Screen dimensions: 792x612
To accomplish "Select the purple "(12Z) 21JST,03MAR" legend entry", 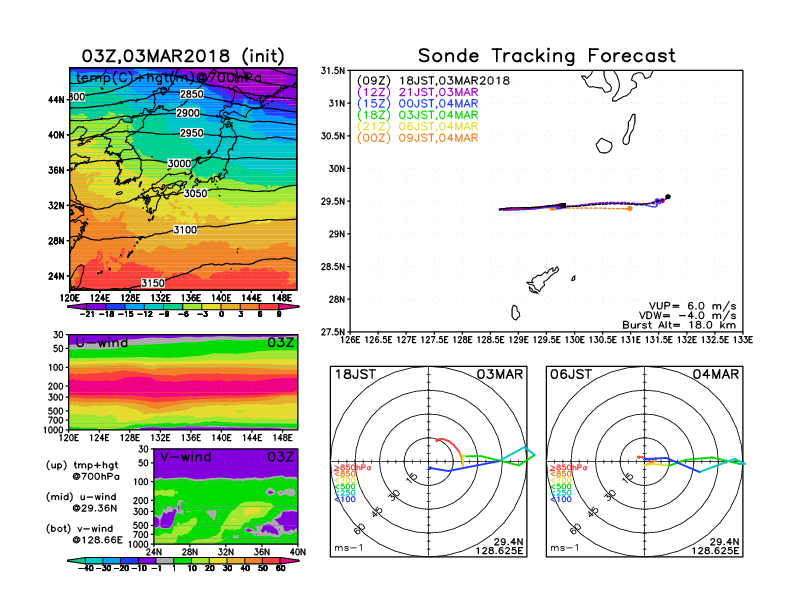I will pos(417,92).
